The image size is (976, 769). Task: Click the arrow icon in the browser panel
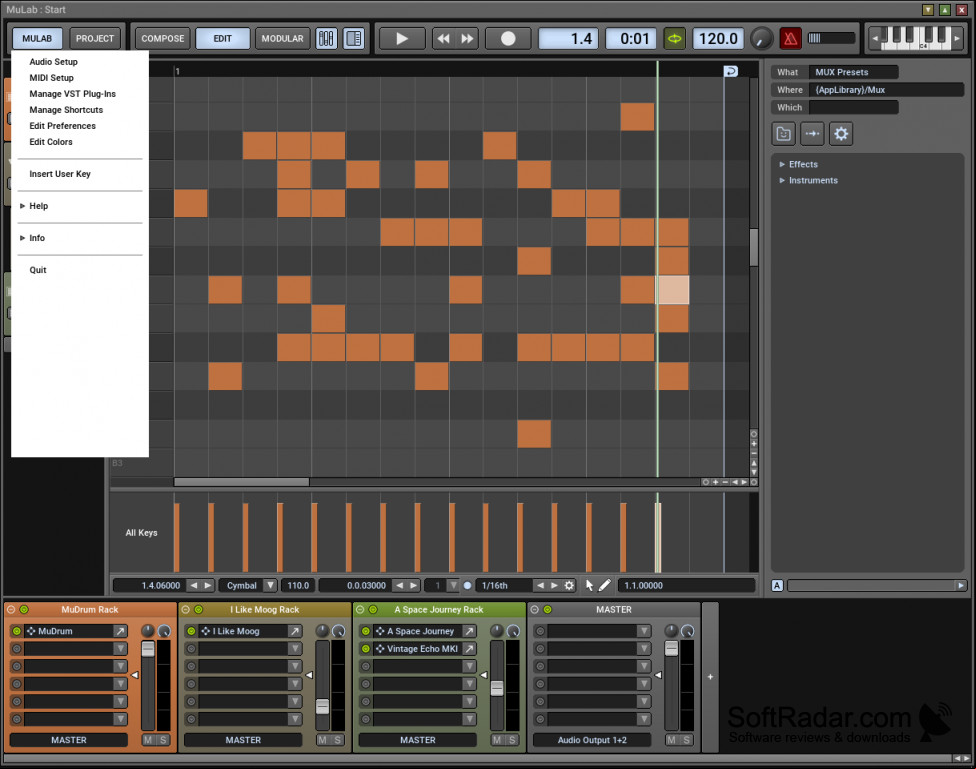click(x=812, y=133)
